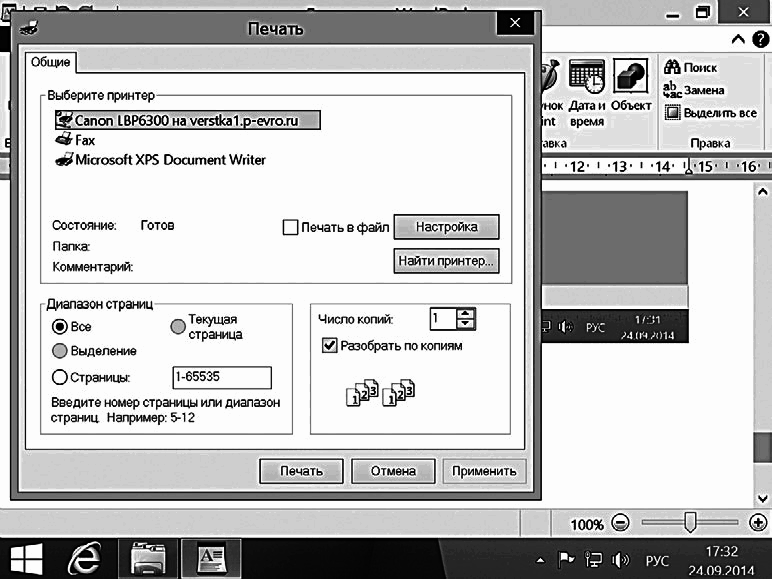Image resolution: width=772 pixels, height=579 pixels.
Task: Click the Печать button
Action: tap(301, 471)
